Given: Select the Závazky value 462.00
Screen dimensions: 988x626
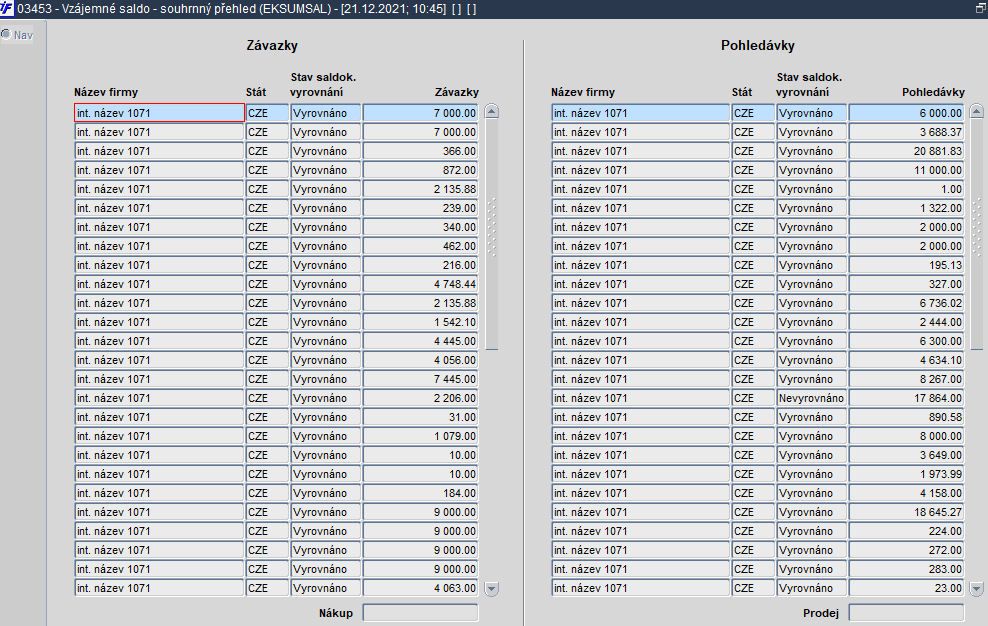Looking at the screenshot, I should 420,246.
